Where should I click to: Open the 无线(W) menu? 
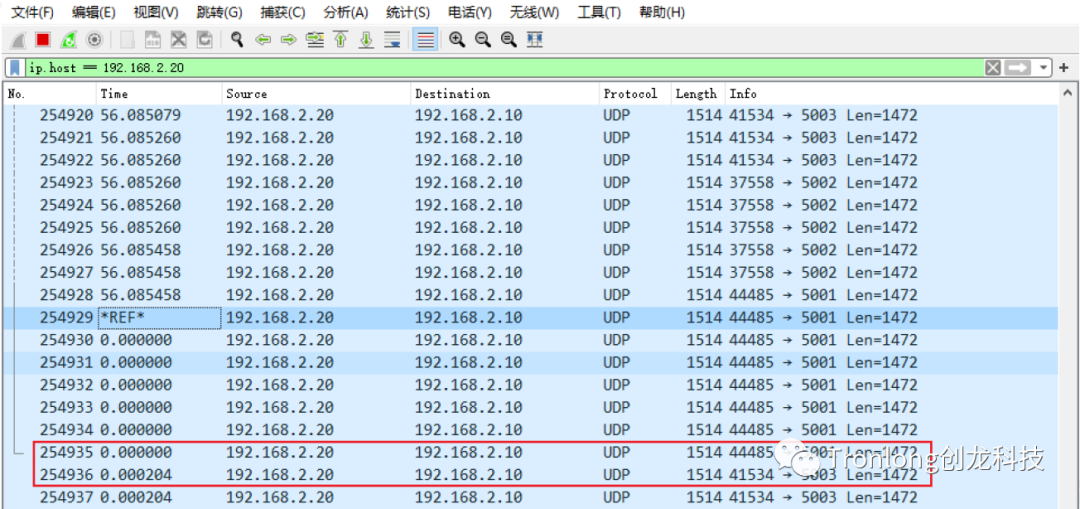pos(534,12)
